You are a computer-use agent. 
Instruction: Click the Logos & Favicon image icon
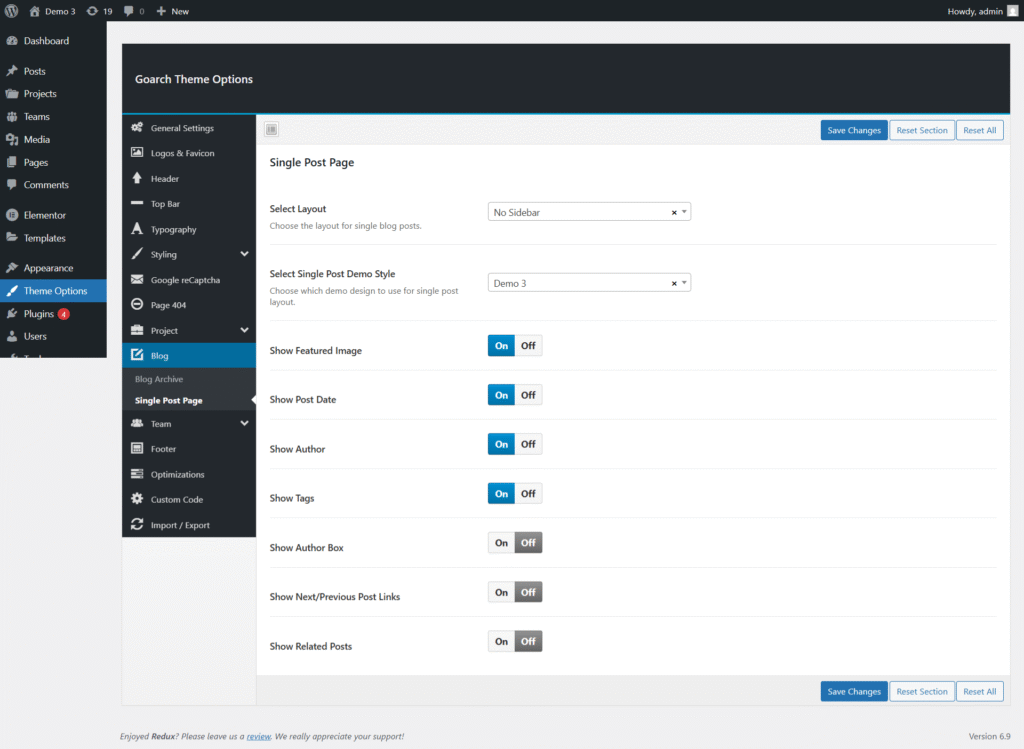pos(137,152)
